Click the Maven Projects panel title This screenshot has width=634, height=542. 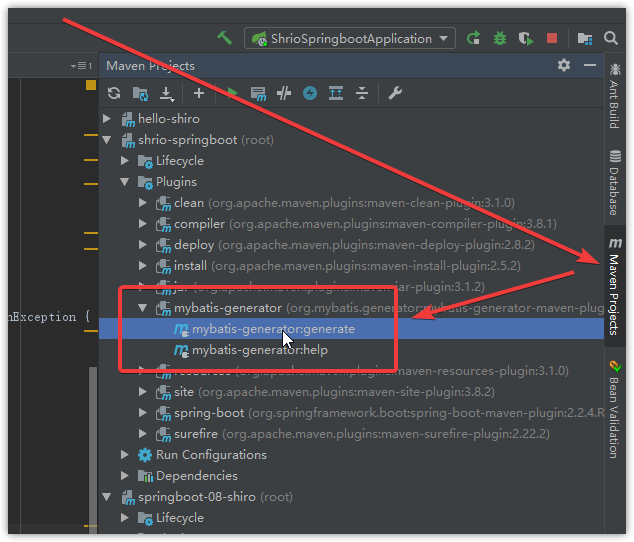[150, 66]
